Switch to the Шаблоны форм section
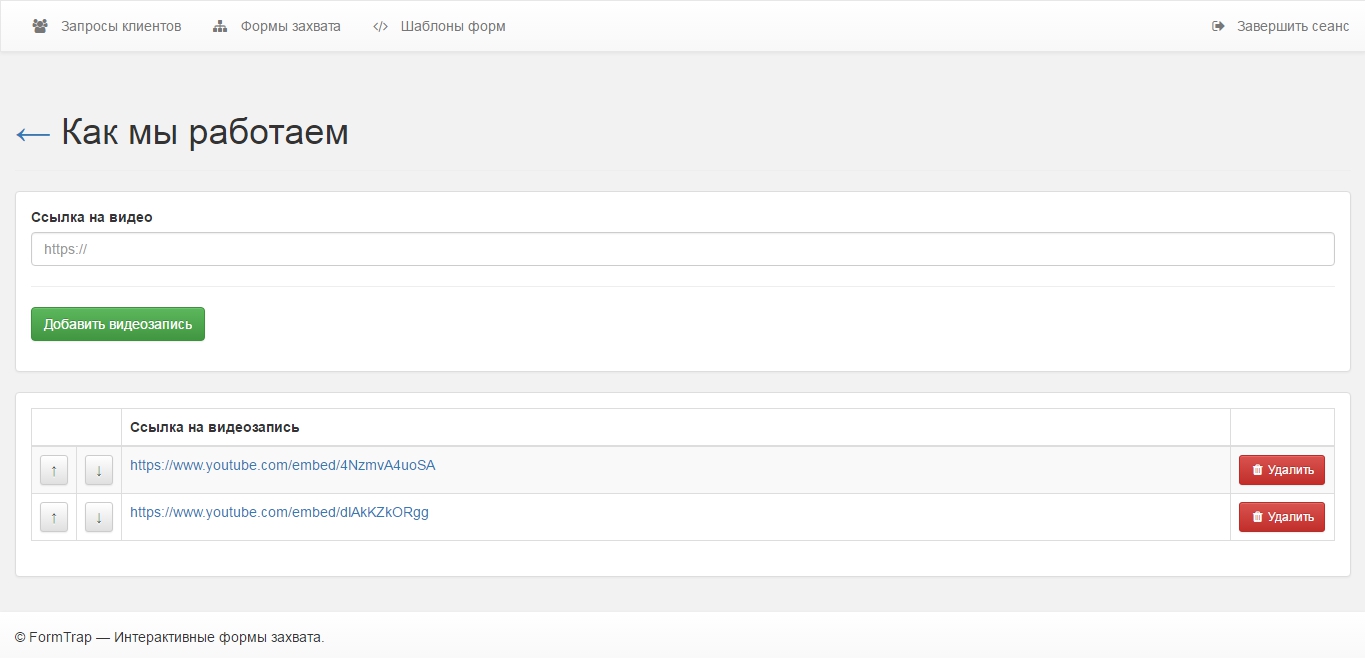The image size is (1365, 658). tap(453, 26)
